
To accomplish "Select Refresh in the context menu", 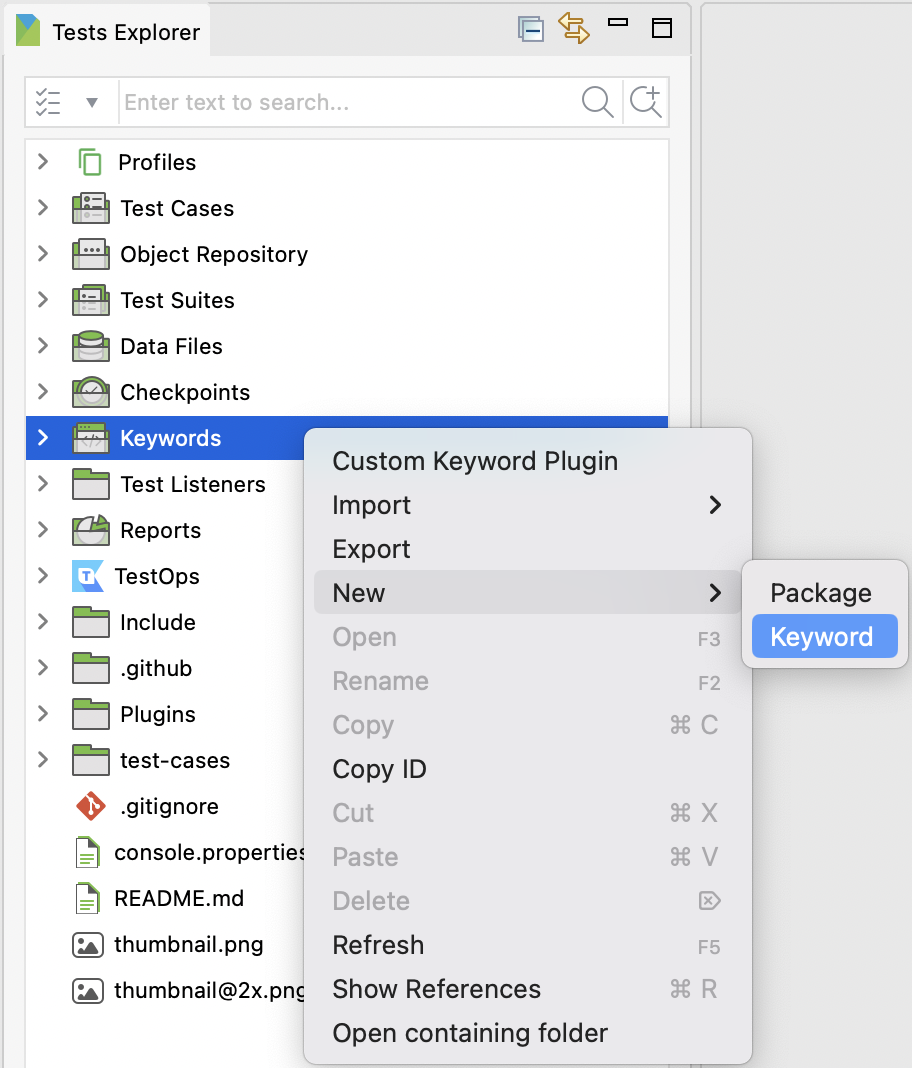I will click(x=378, y=945).
